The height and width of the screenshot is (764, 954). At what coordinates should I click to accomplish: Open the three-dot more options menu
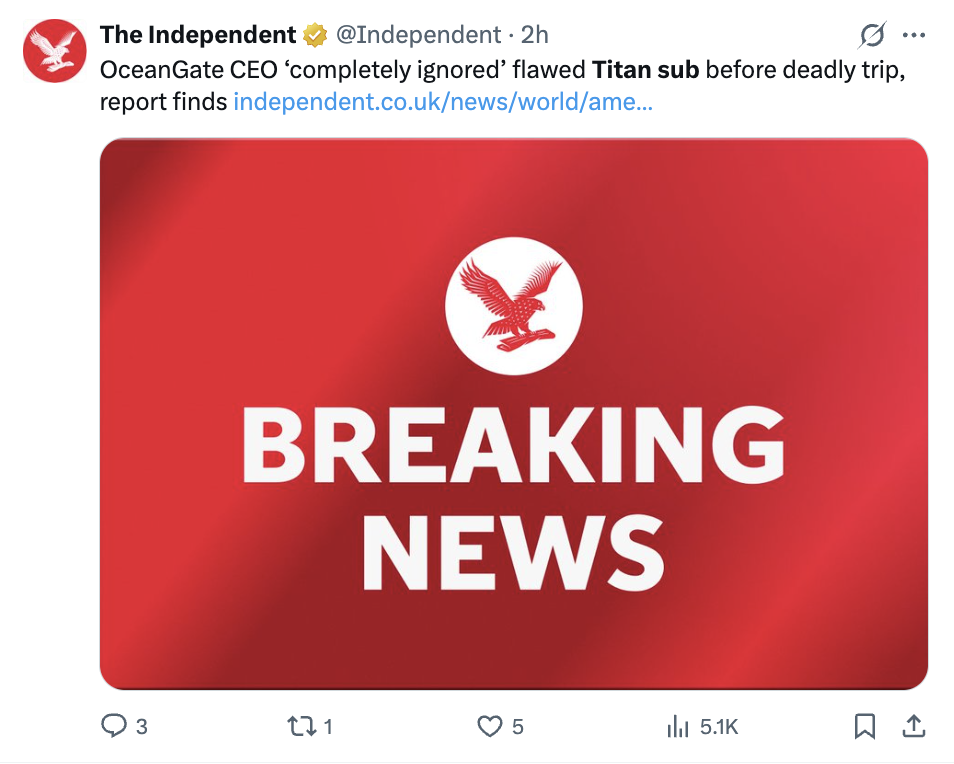click(914, 36)
